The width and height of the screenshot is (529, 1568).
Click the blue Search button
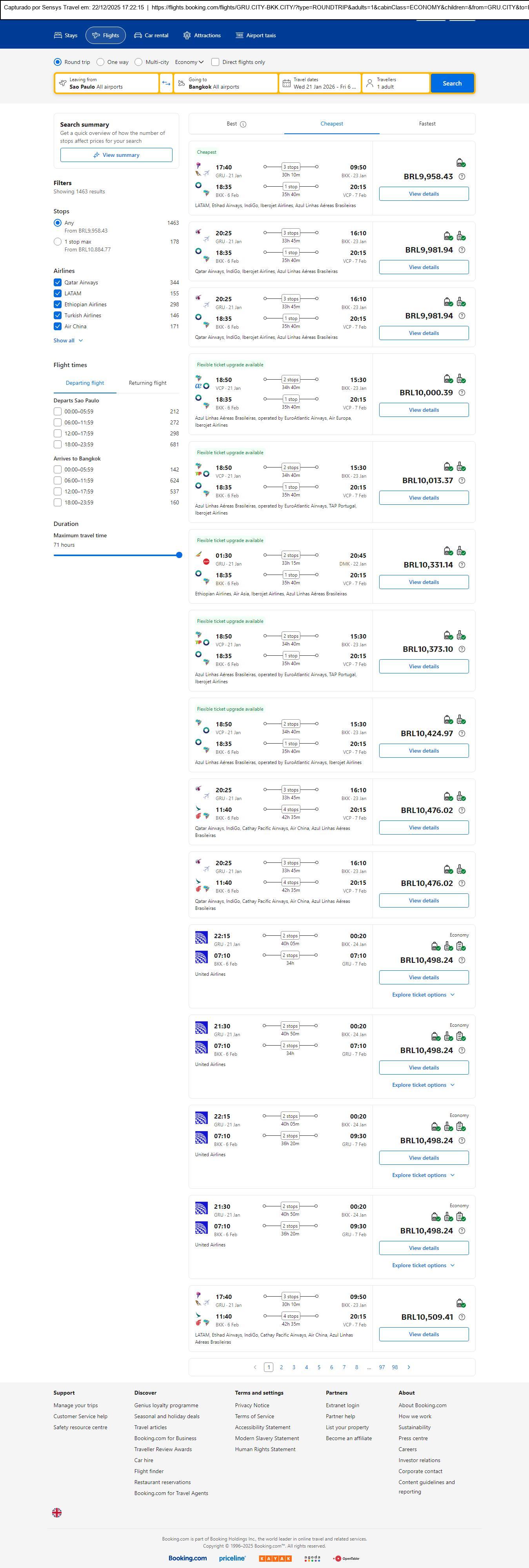(452, 84)
